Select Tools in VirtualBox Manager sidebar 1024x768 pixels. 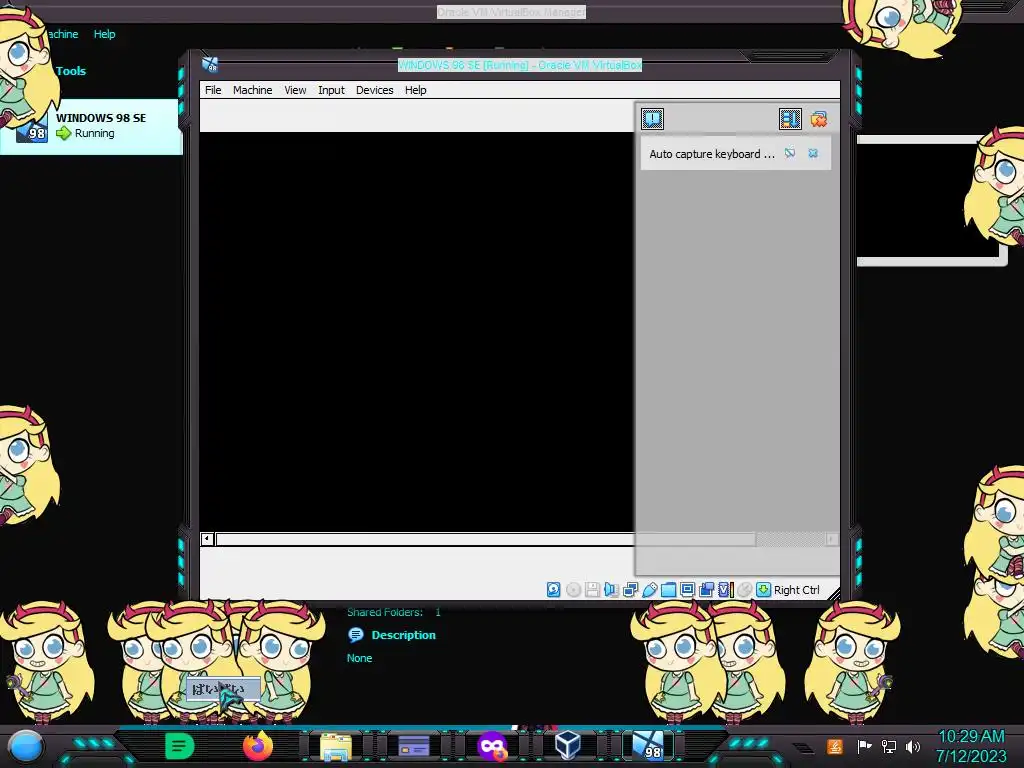[x=71, y=71]
